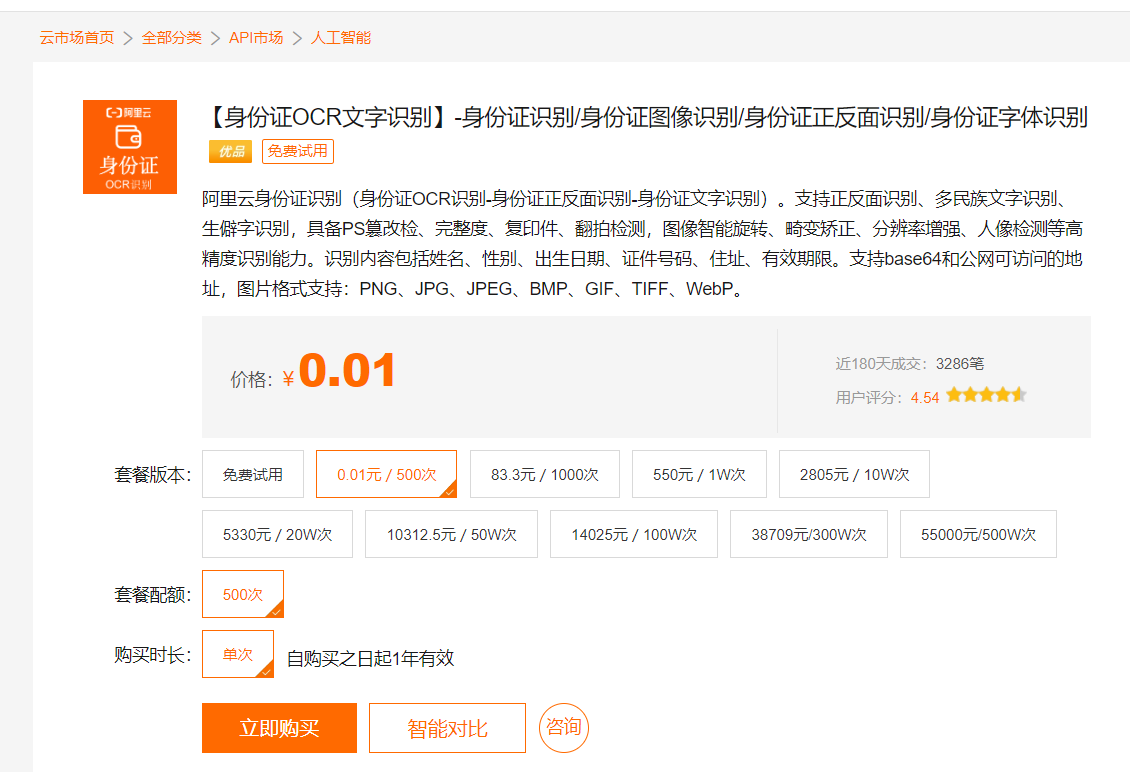Choose the 38709元/300W次 package

pos(809,534)
